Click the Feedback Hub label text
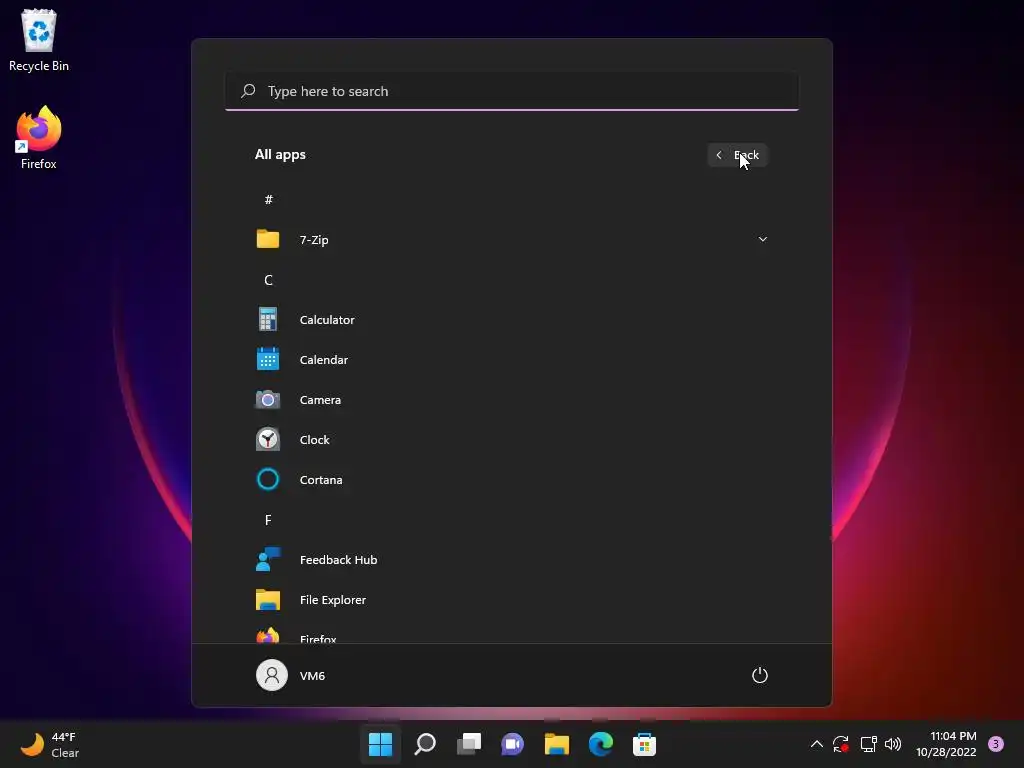Screen dimensions: 1024x768 (338, 560)
